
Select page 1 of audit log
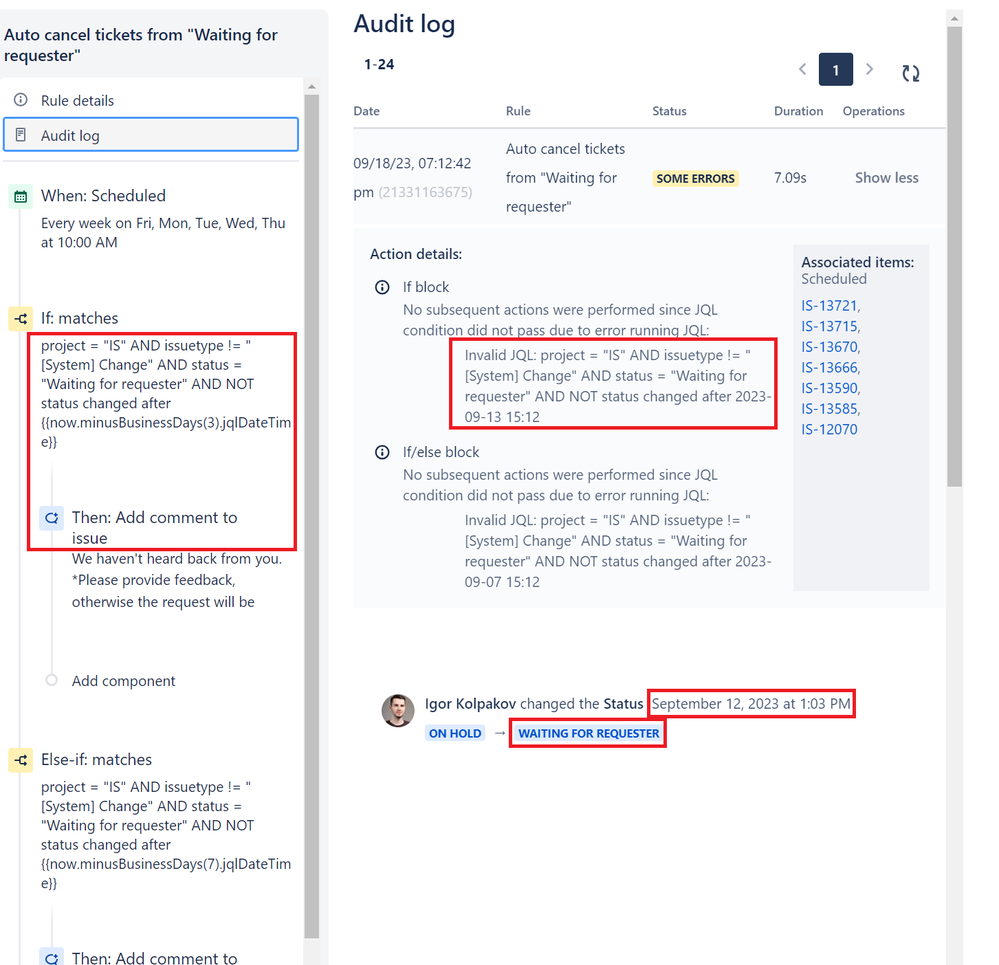pyautogui.click(x=835, y=69)
